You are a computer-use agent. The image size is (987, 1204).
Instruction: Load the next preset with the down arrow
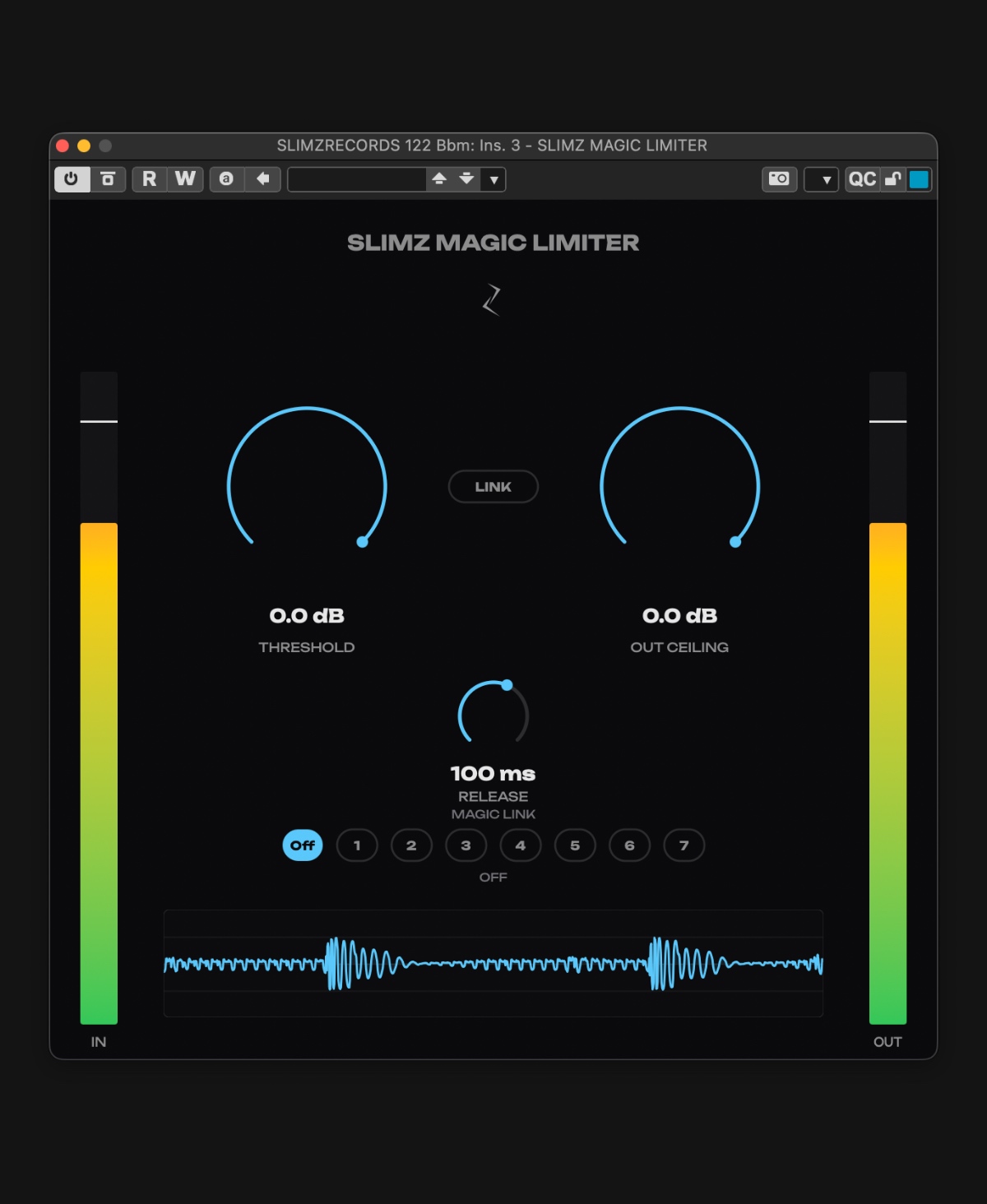click(x=466, y=179)
